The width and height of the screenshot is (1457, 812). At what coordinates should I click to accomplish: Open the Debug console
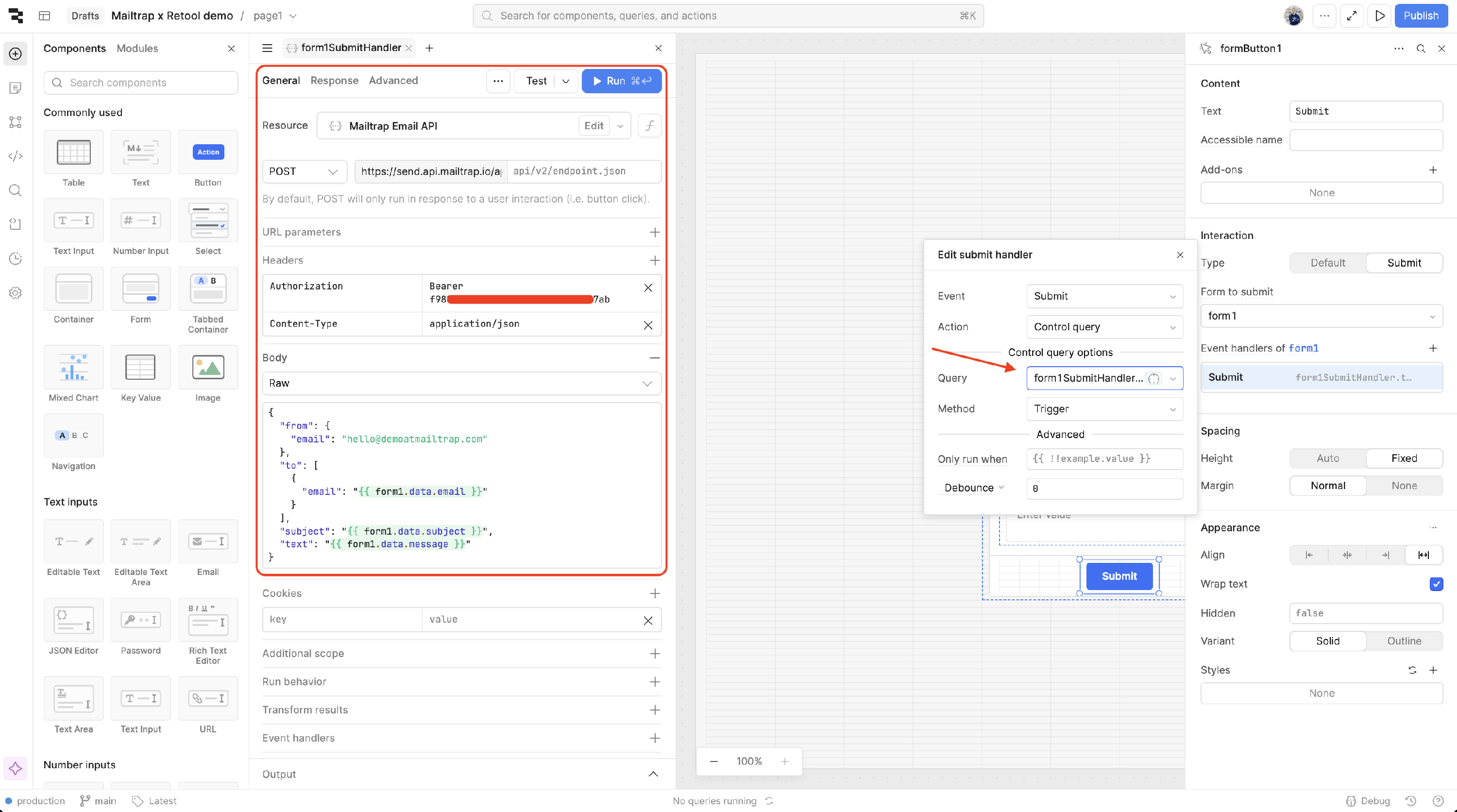(1368, 801)
